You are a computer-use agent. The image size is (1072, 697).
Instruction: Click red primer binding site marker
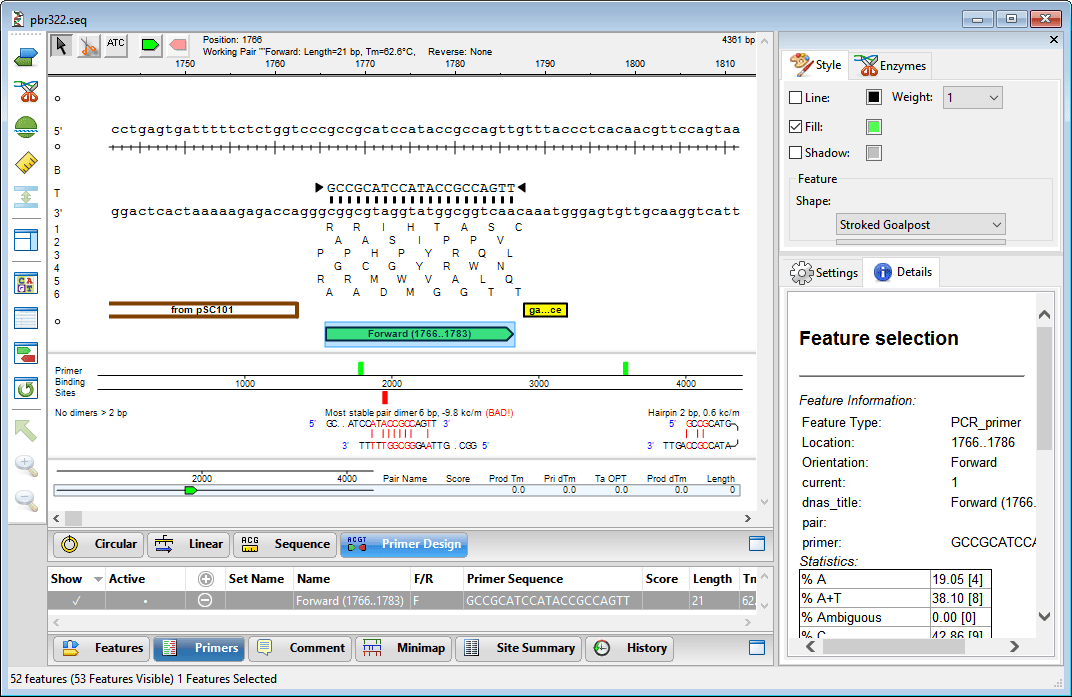point(385,397)
